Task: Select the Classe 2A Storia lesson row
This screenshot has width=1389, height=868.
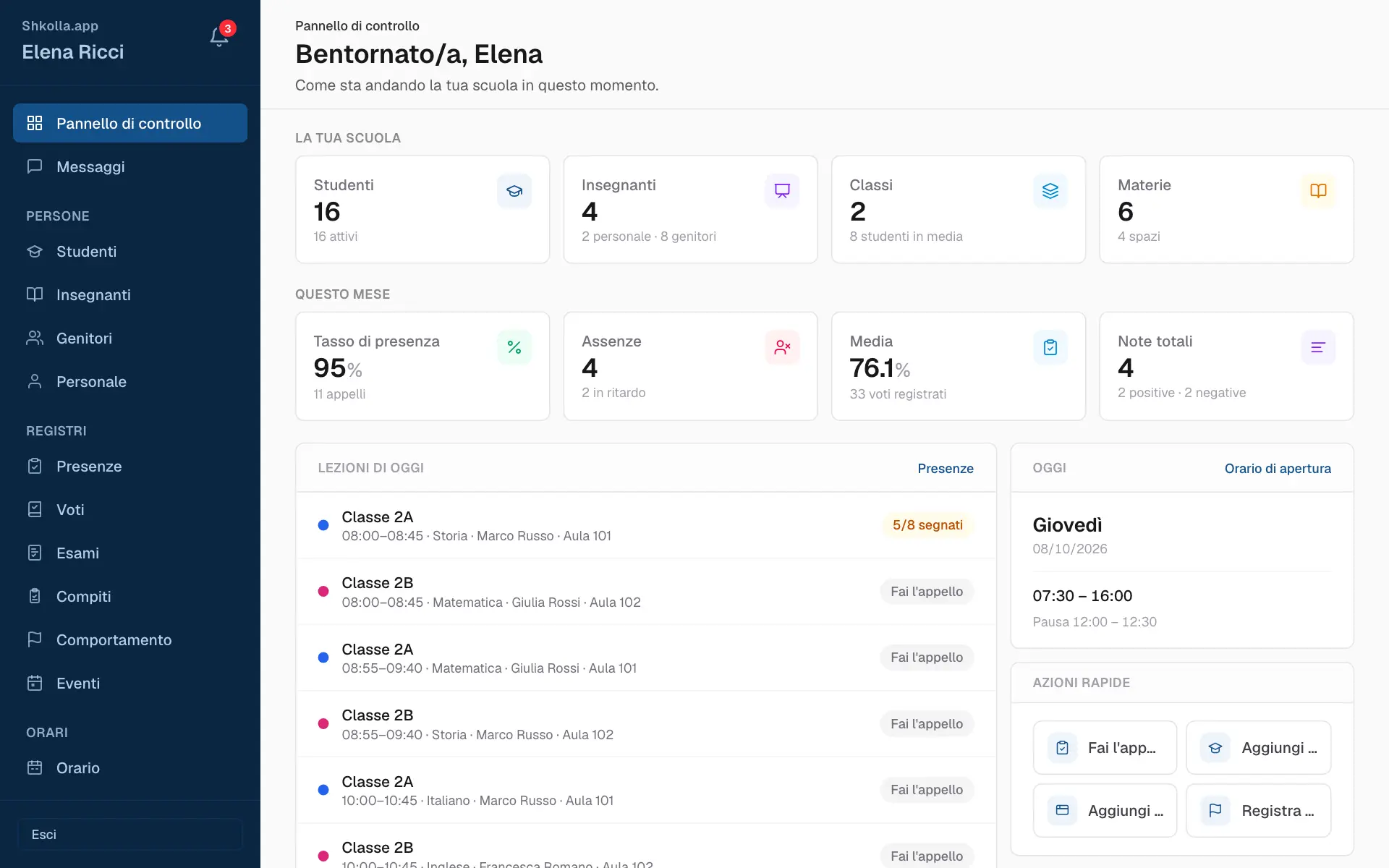Action: pyautogui.click(x=646, y=526)
